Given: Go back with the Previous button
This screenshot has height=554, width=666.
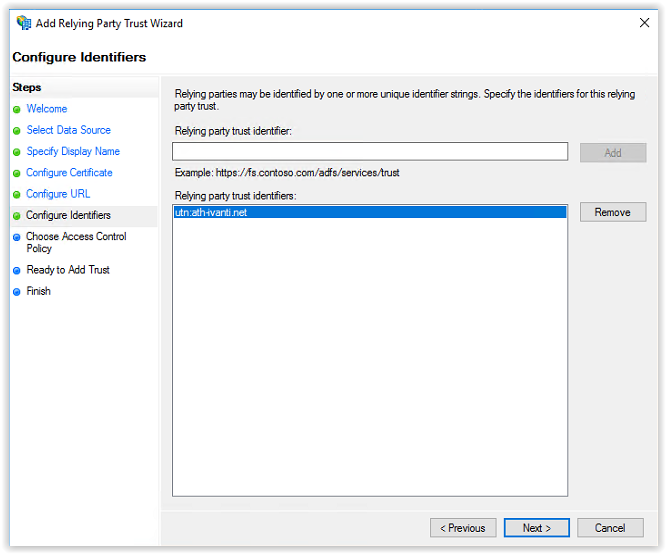Looking at the screenshot, I should coord(463,528).
